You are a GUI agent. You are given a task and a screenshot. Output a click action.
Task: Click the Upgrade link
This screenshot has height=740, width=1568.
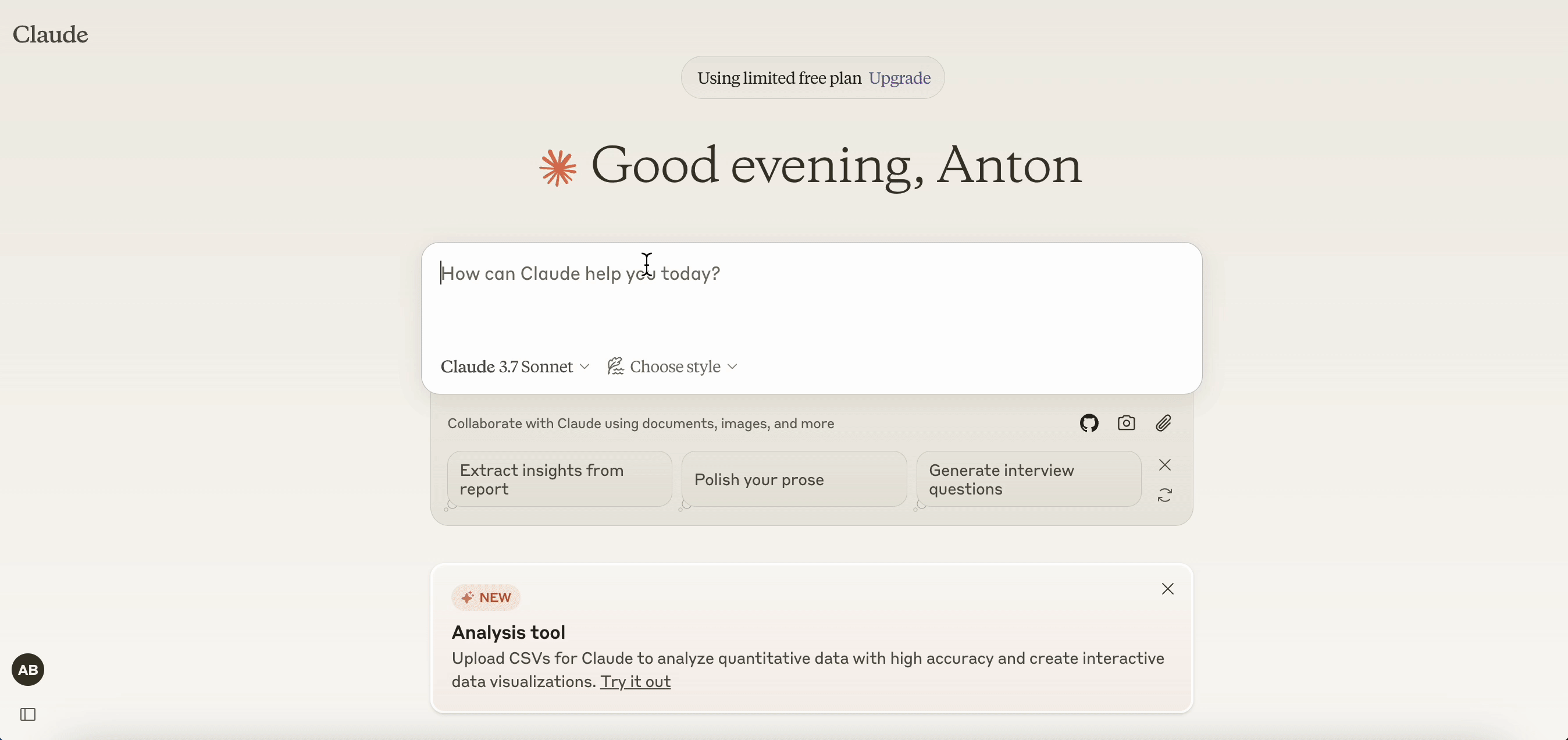tap(899, 77)
